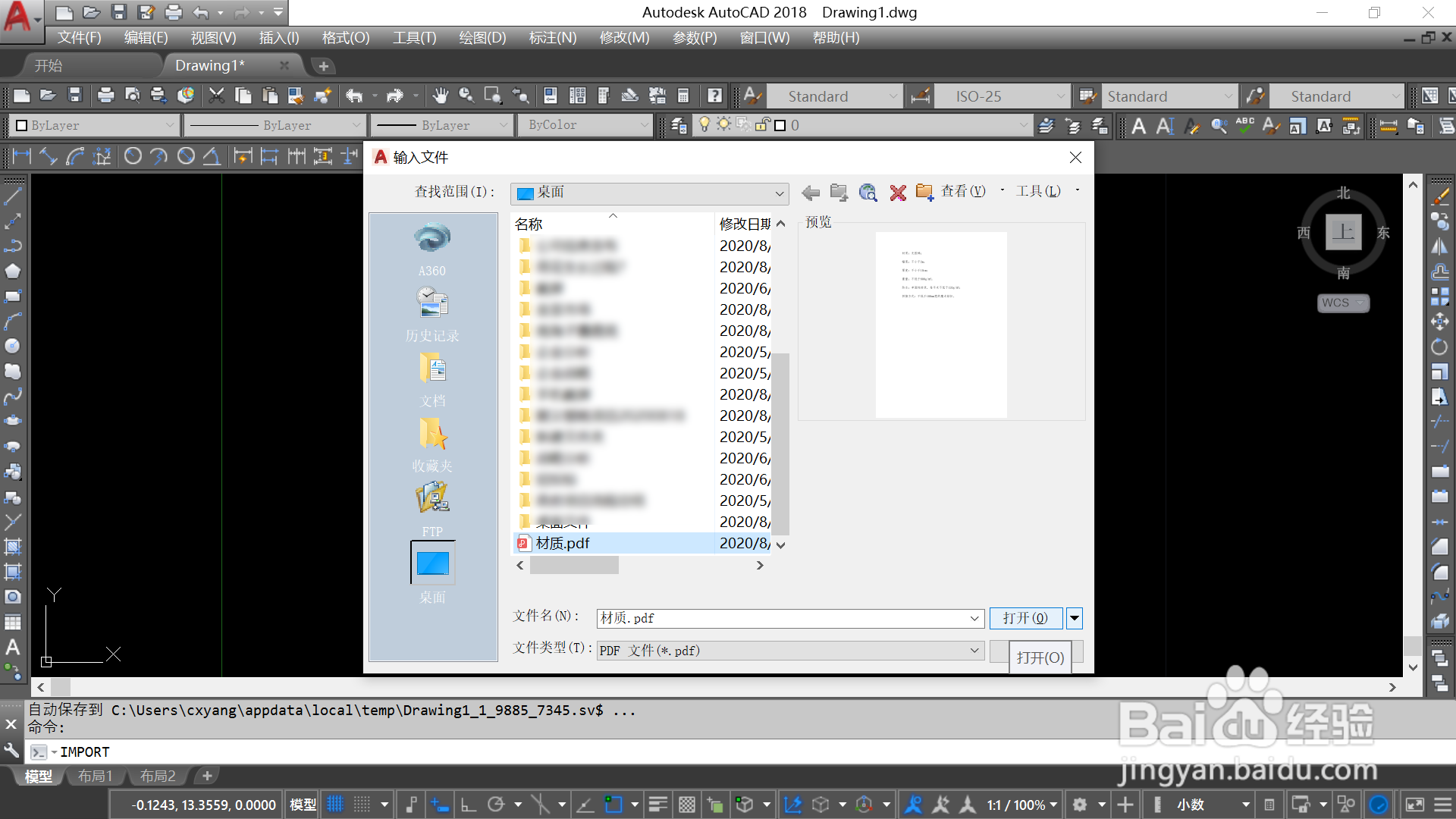
Task: Click the Create New Folder icon
Action: (924, 193)
